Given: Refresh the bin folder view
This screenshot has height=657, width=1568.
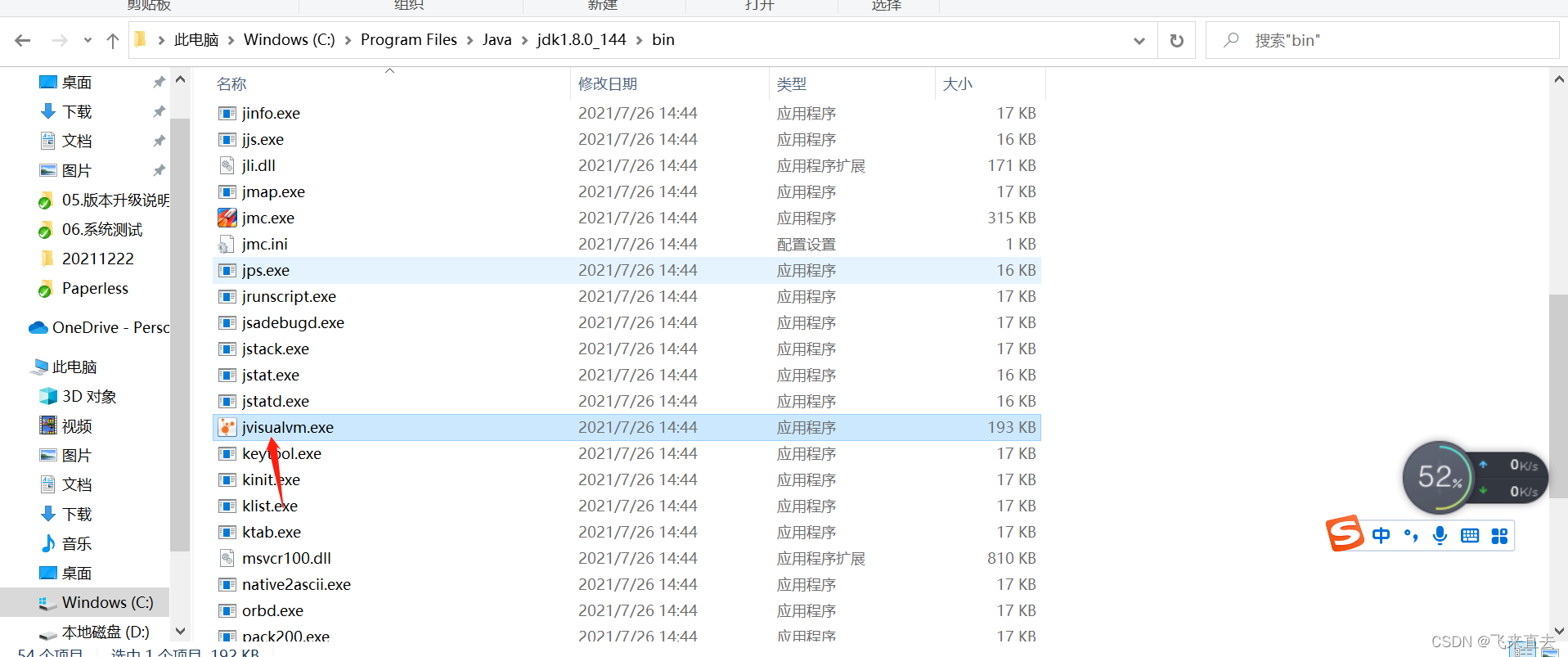Looking at the screenshot, I should click(x=1176, y=40).
